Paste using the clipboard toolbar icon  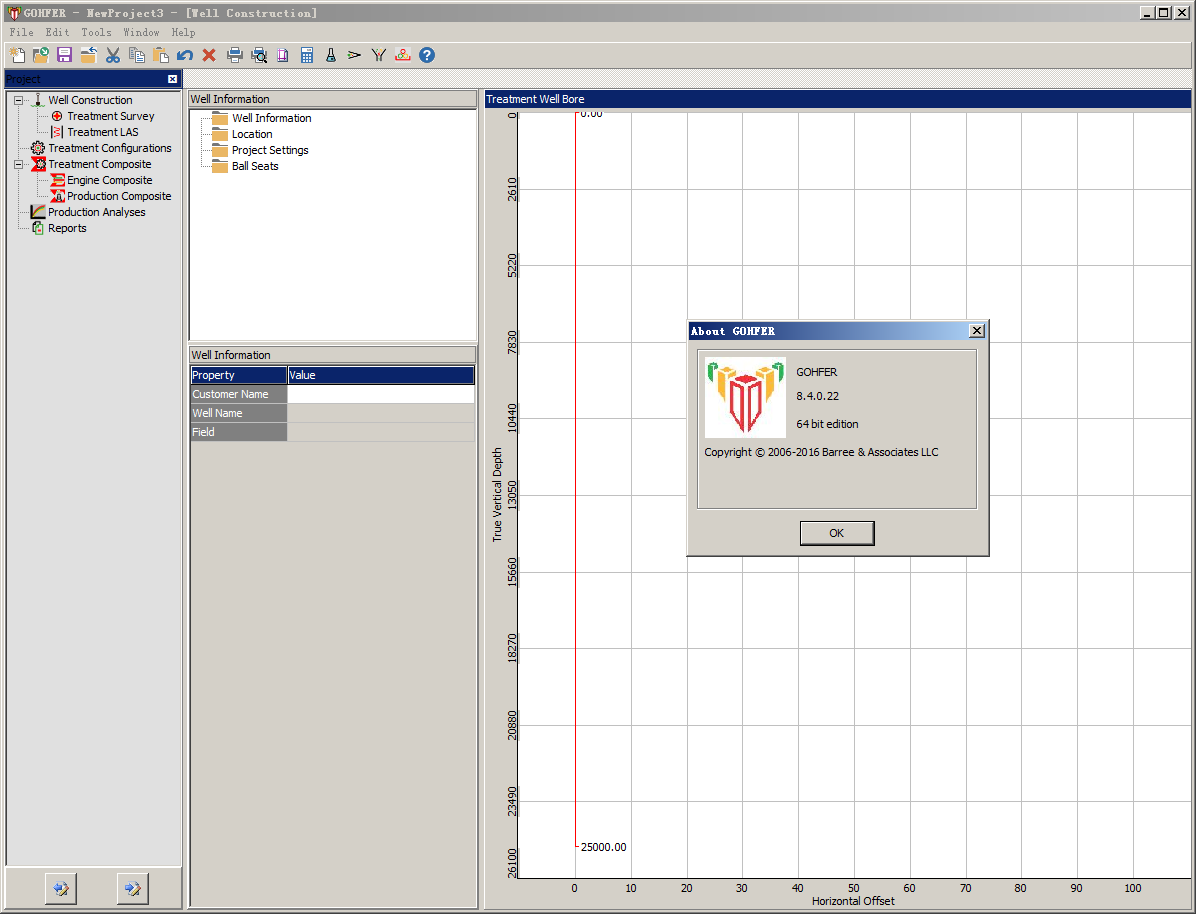pyautogui.click(x=161, y=55)
